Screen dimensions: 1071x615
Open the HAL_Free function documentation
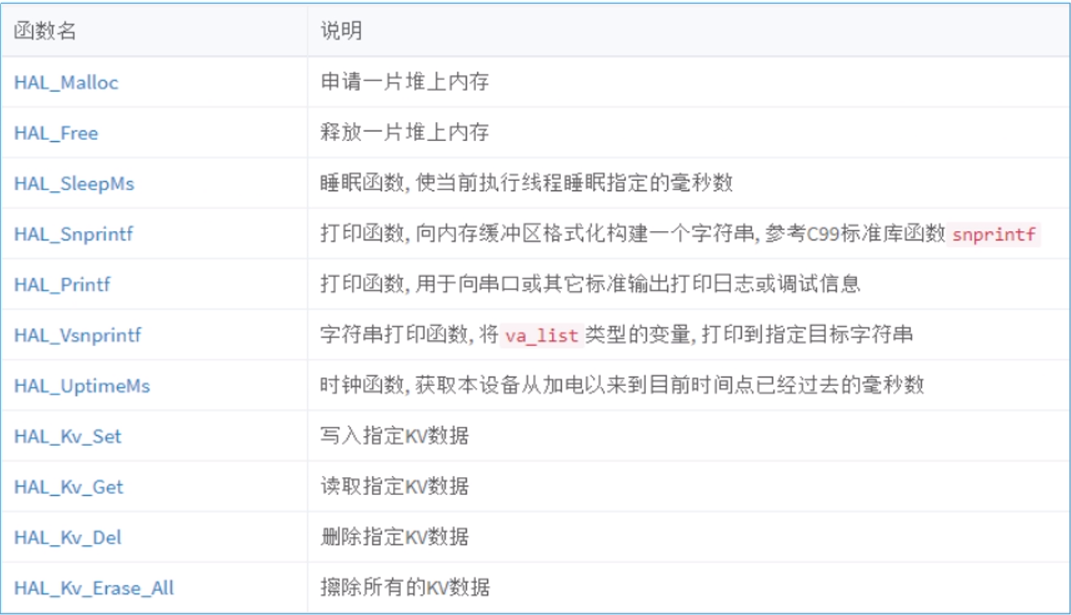point(52,133)
